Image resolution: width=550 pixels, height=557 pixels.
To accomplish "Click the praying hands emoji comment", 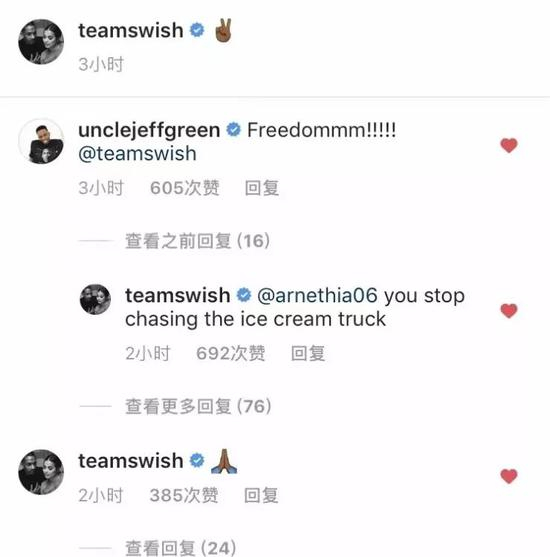I will 224,461.
